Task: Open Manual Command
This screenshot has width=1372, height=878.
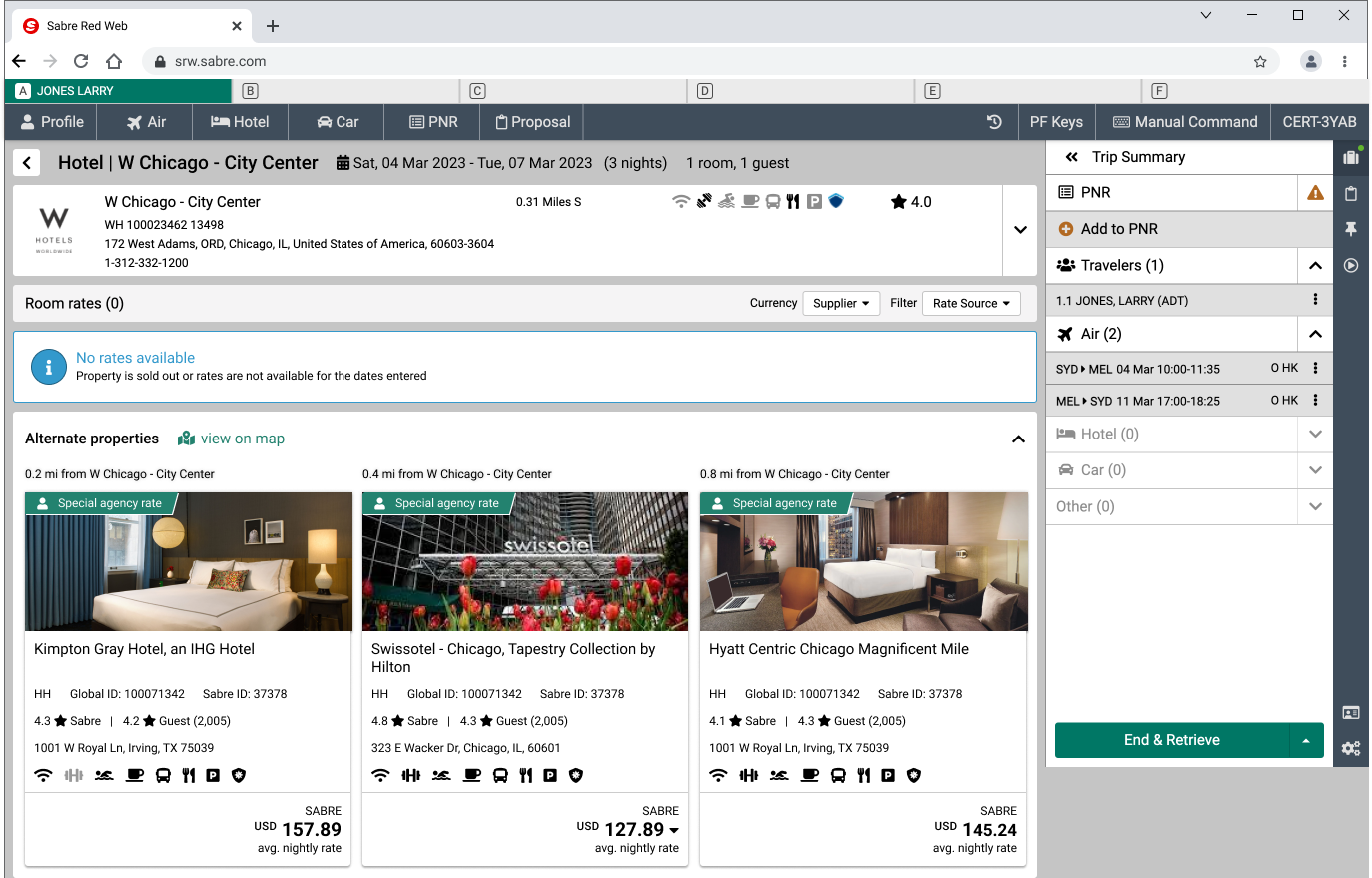Action: point(1184,122)
